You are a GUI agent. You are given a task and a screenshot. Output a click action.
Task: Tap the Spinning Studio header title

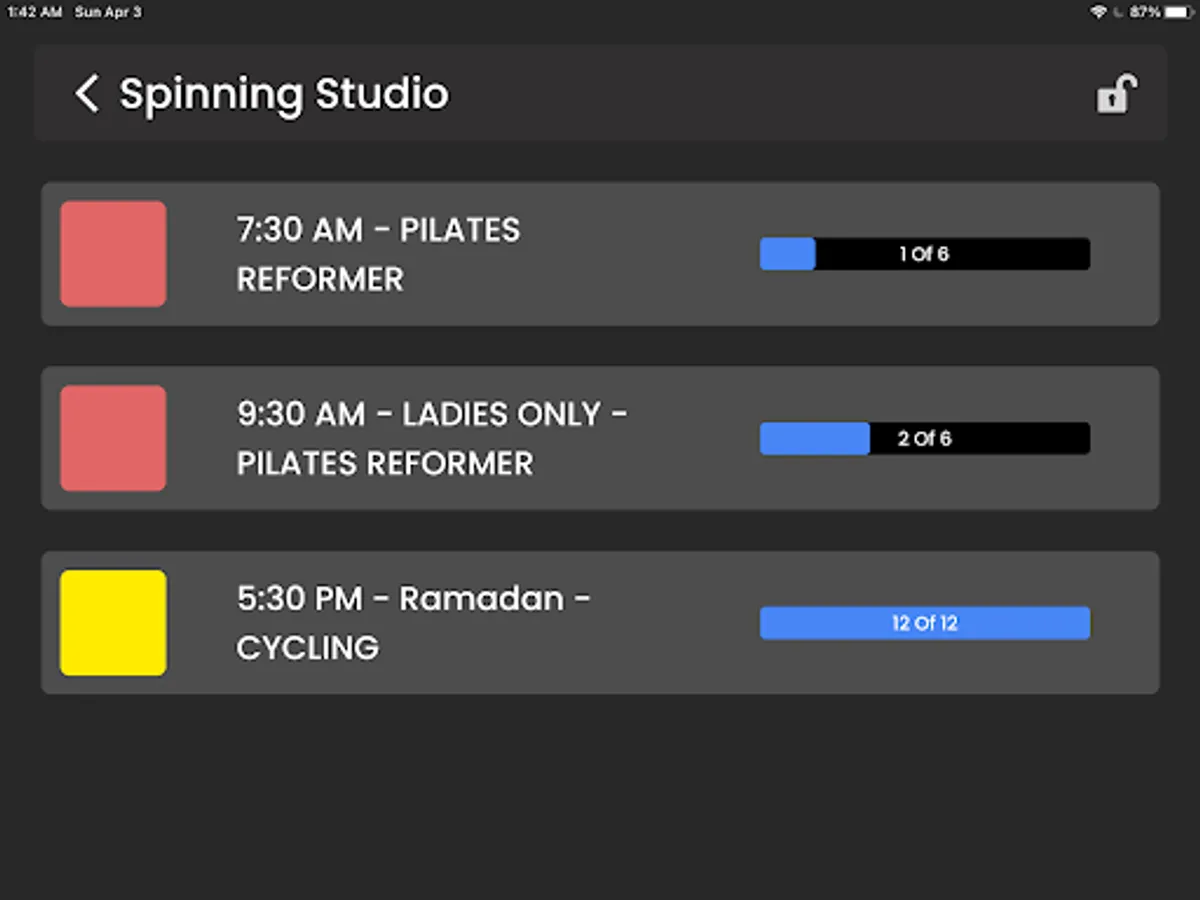[x=284, y=94]
